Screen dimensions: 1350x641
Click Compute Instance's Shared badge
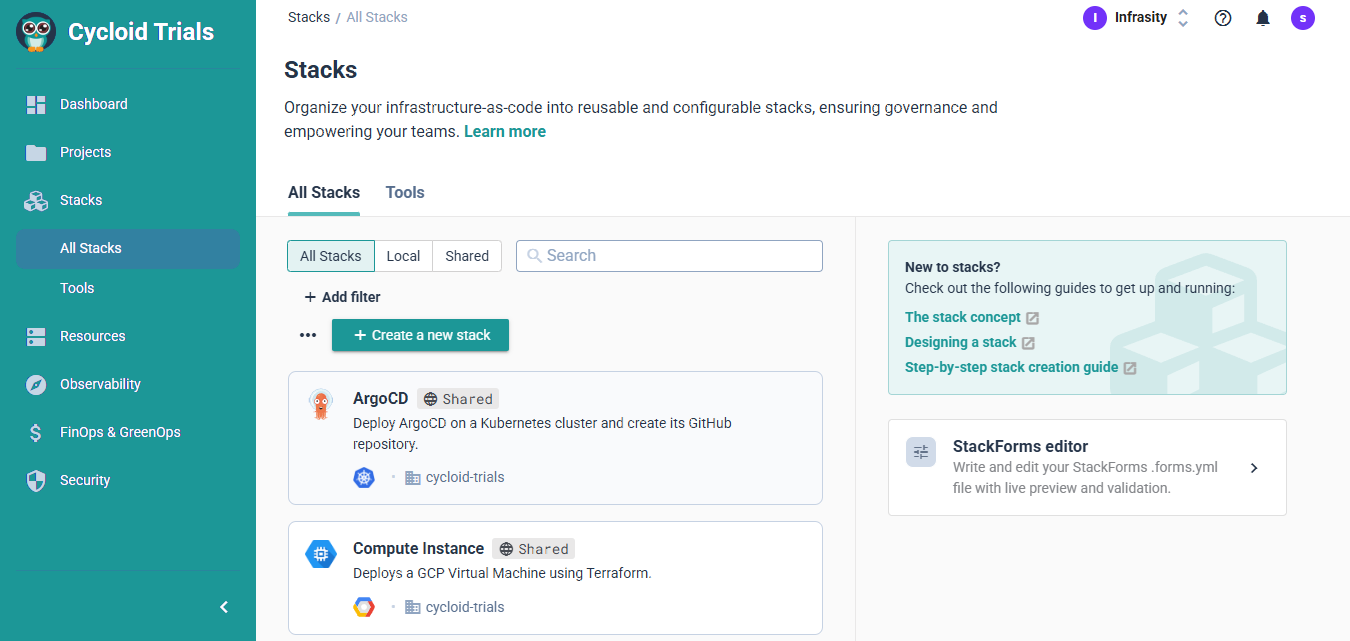tap(534, 548)
